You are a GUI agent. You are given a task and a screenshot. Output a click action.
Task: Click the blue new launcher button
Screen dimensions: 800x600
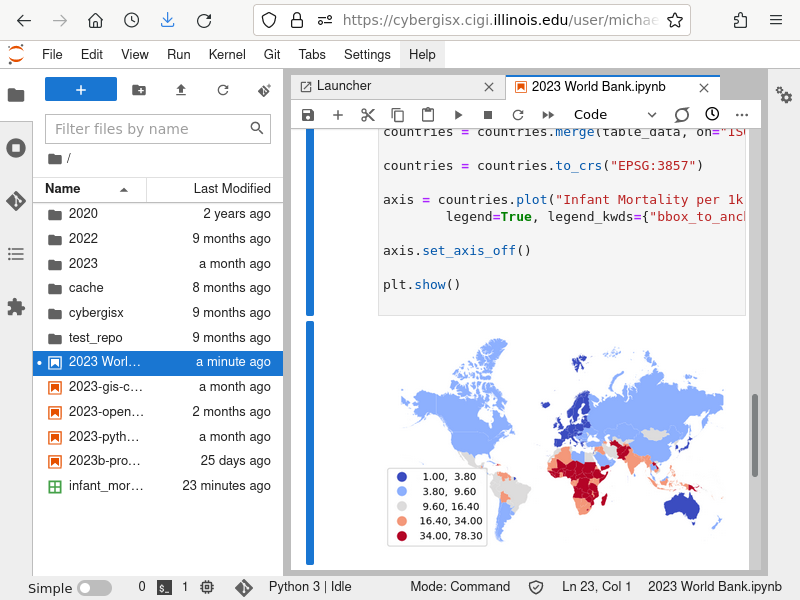pos(81,90)
